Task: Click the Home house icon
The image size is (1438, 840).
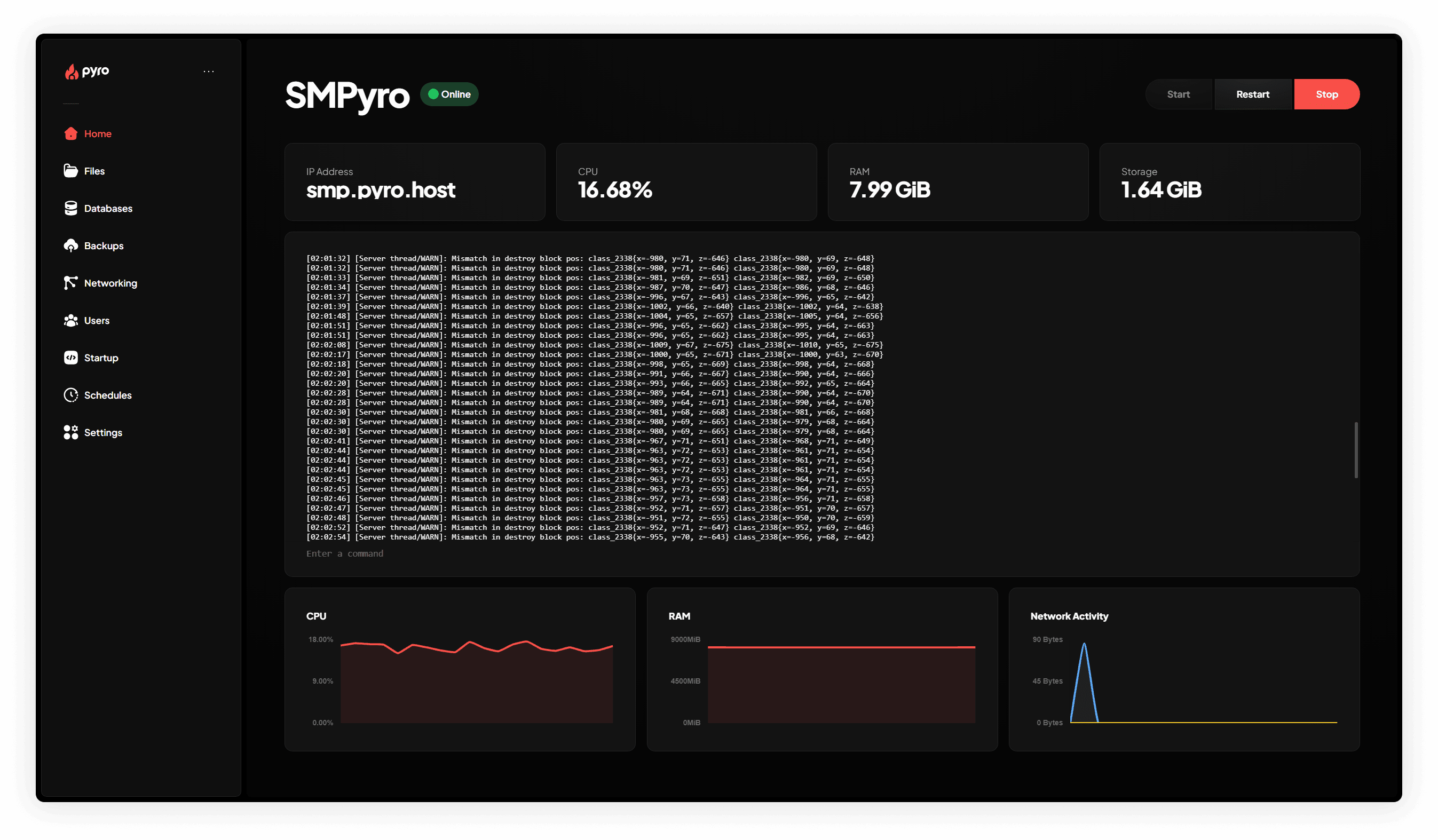Action: (71, 133)
